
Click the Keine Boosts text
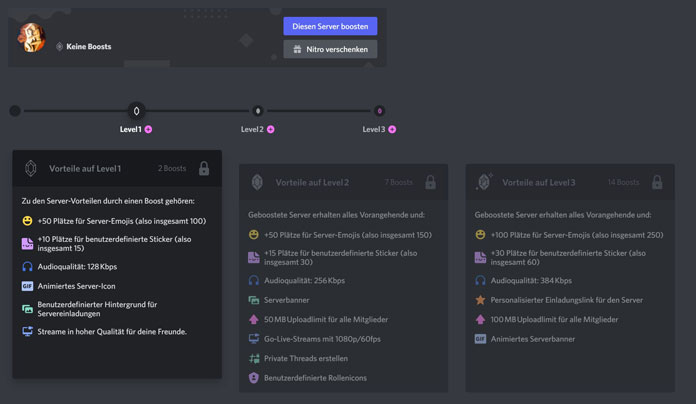coord(89,47)
